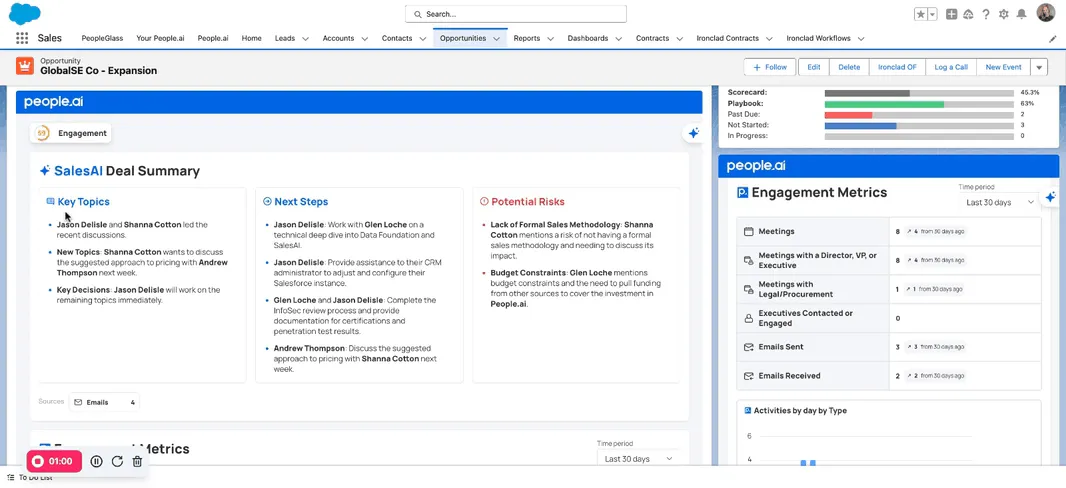Click the Ironclad OF button
The image size is (1066, 488).
coord(897,67)
